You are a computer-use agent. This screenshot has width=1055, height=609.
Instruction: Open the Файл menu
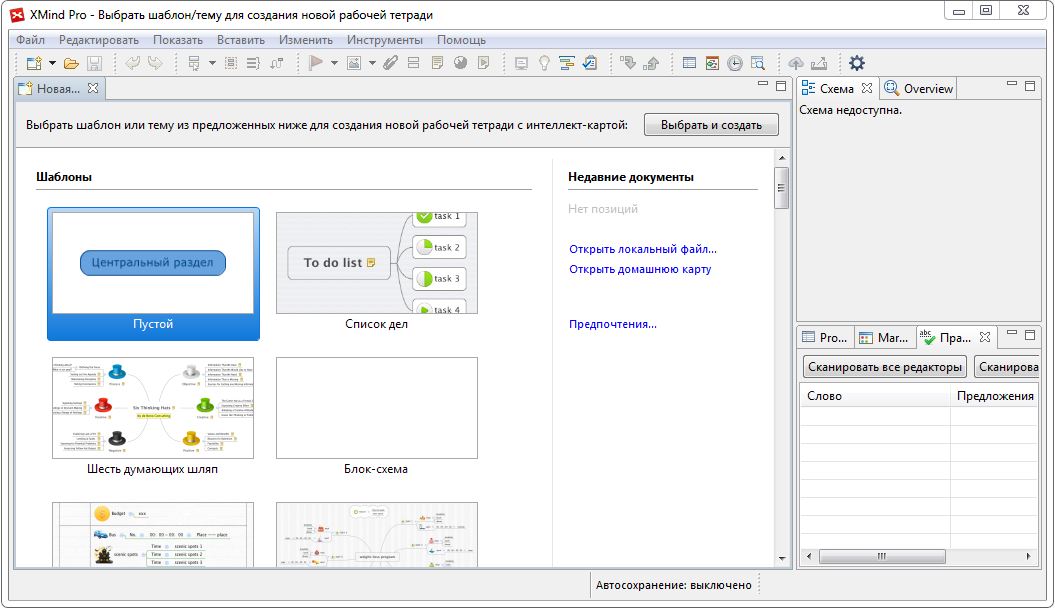(x=30, y=40)
